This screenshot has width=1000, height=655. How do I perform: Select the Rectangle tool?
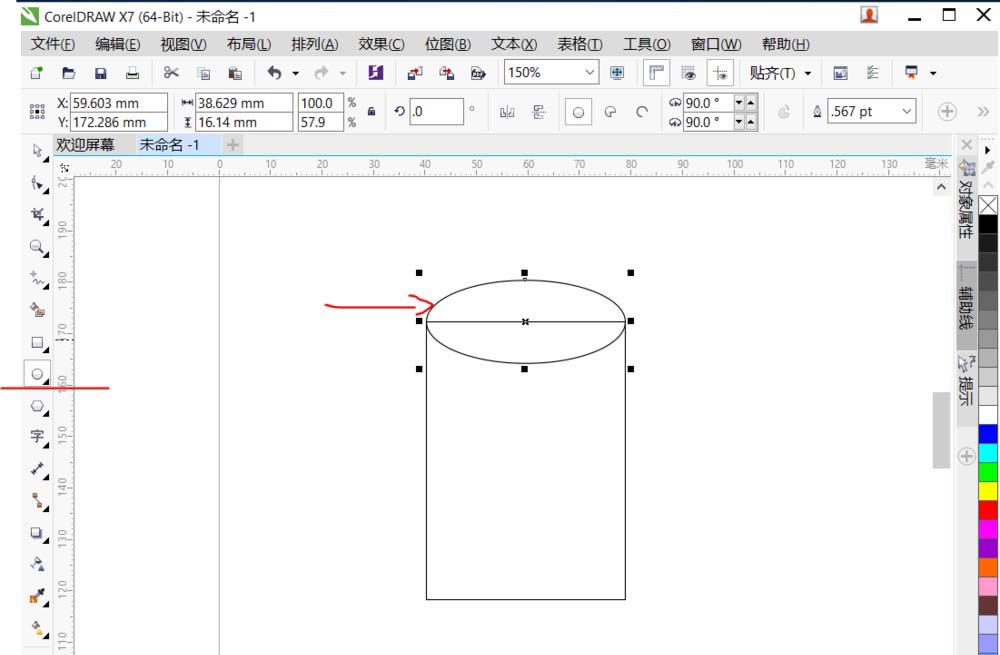click(37, 341)
